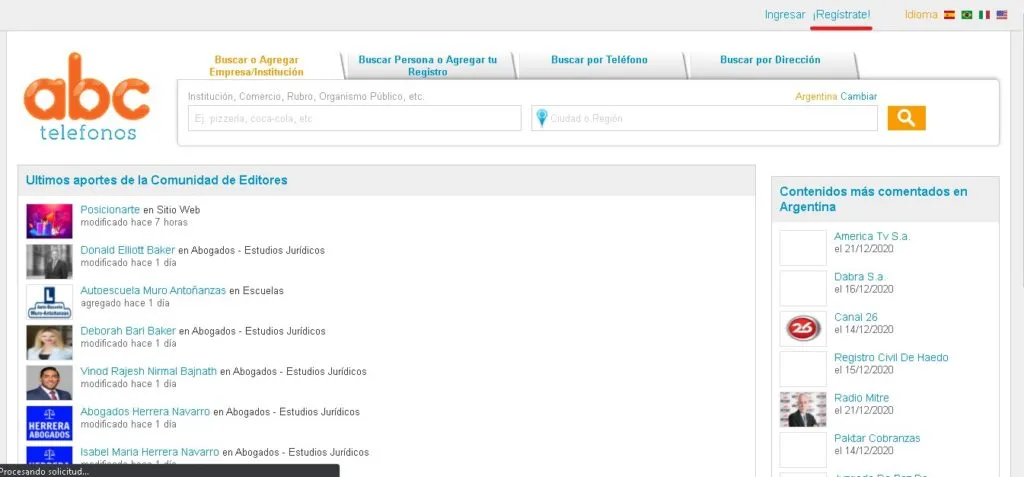Click the Ingresar login link
This screenshot has height=477, width=1024.
pos(784,15)
